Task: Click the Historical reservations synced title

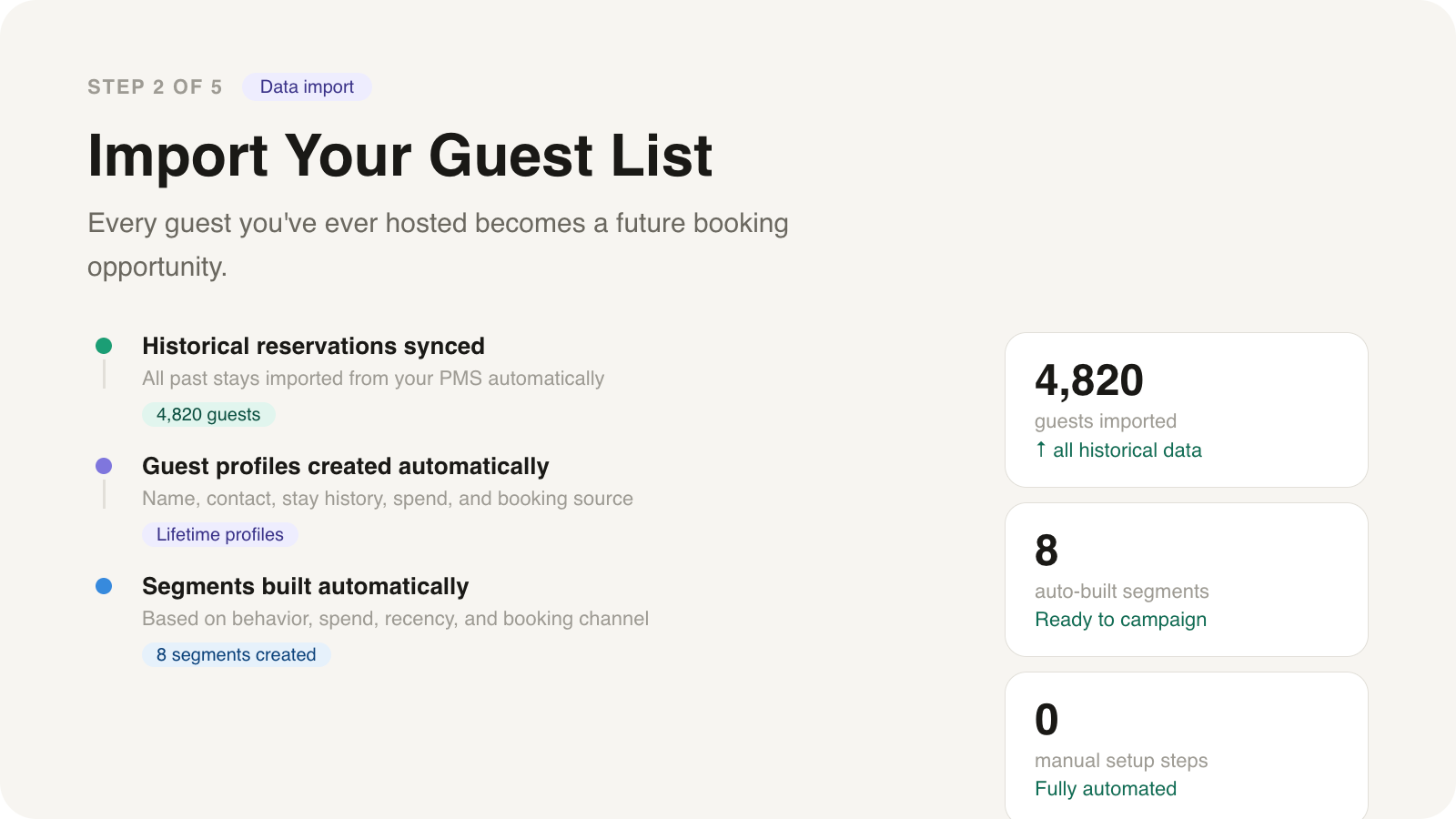Action: 313,346
